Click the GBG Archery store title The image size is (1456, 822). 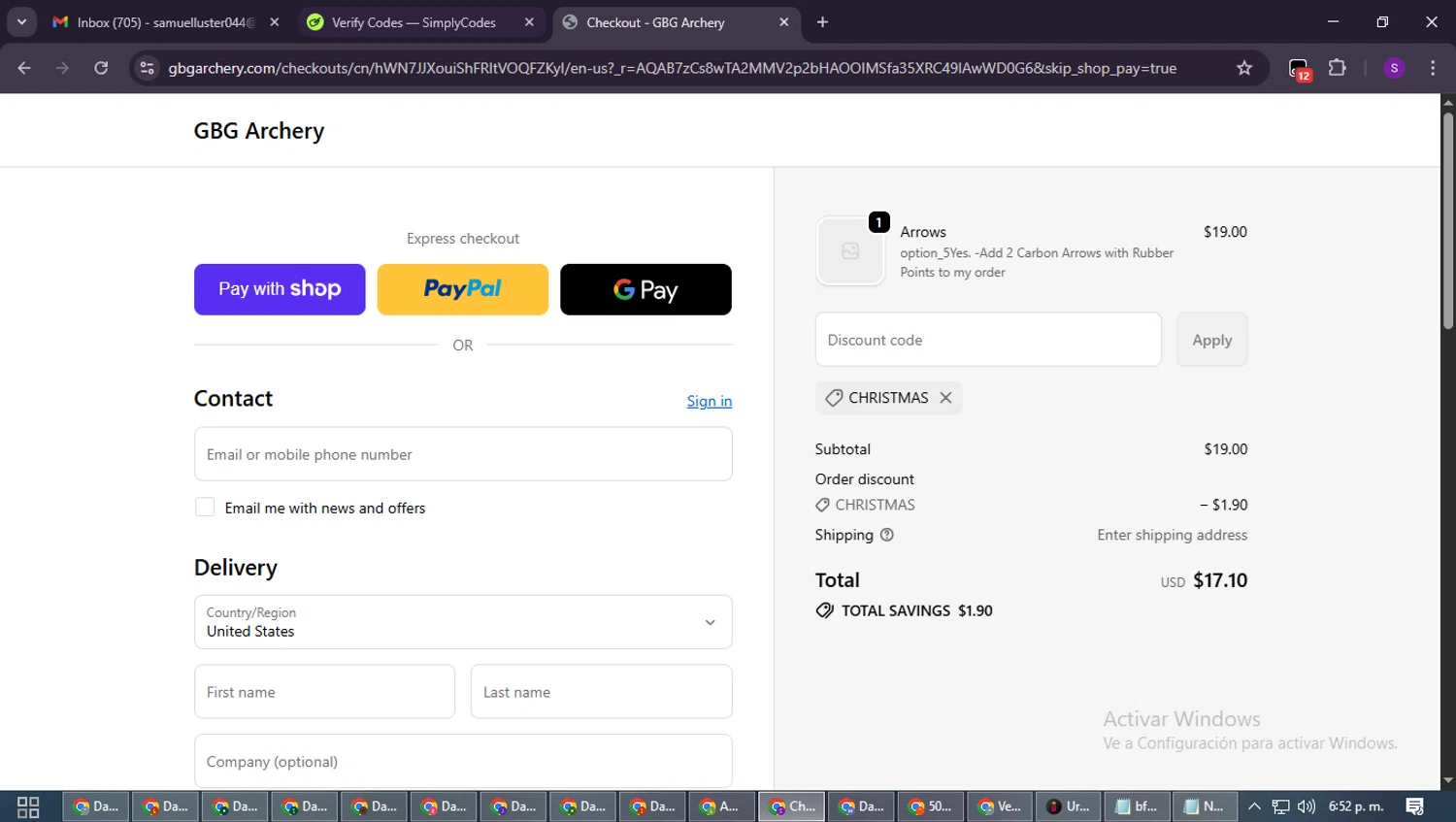tap(259, 131)
